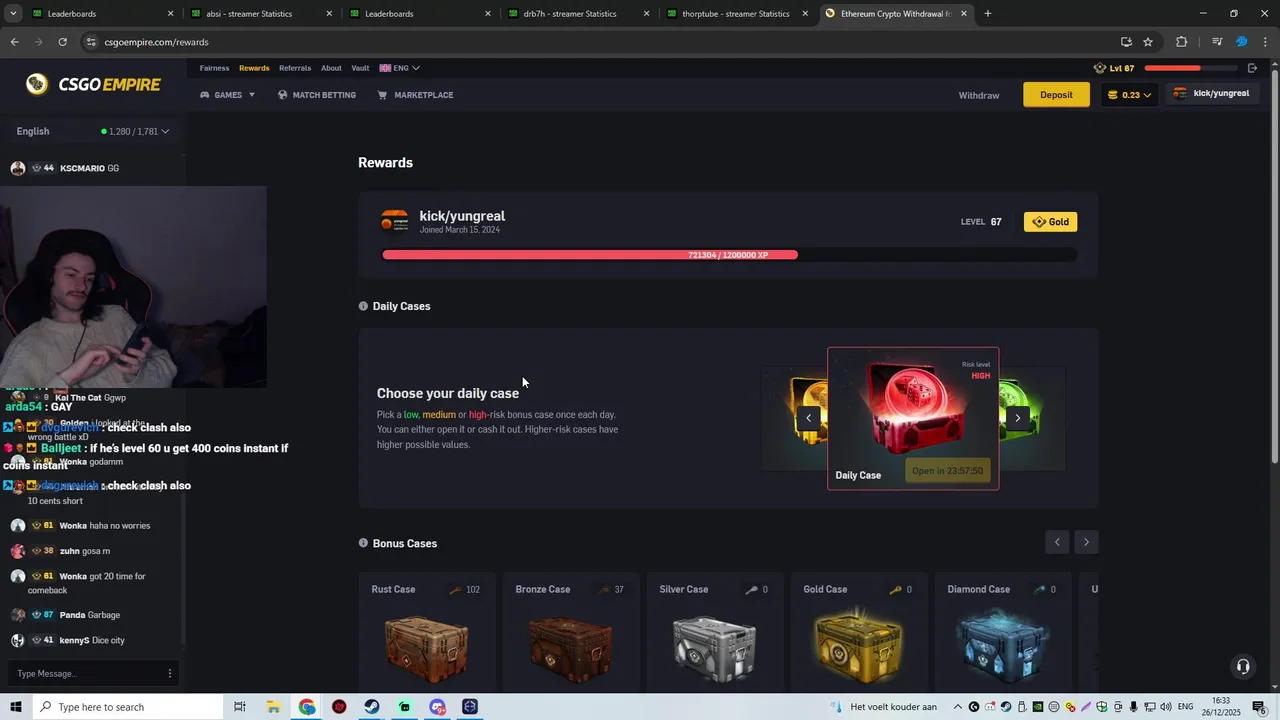Open Chrome extensions puzzle icon
1280x720 pixels.
tap(1181, 42)
